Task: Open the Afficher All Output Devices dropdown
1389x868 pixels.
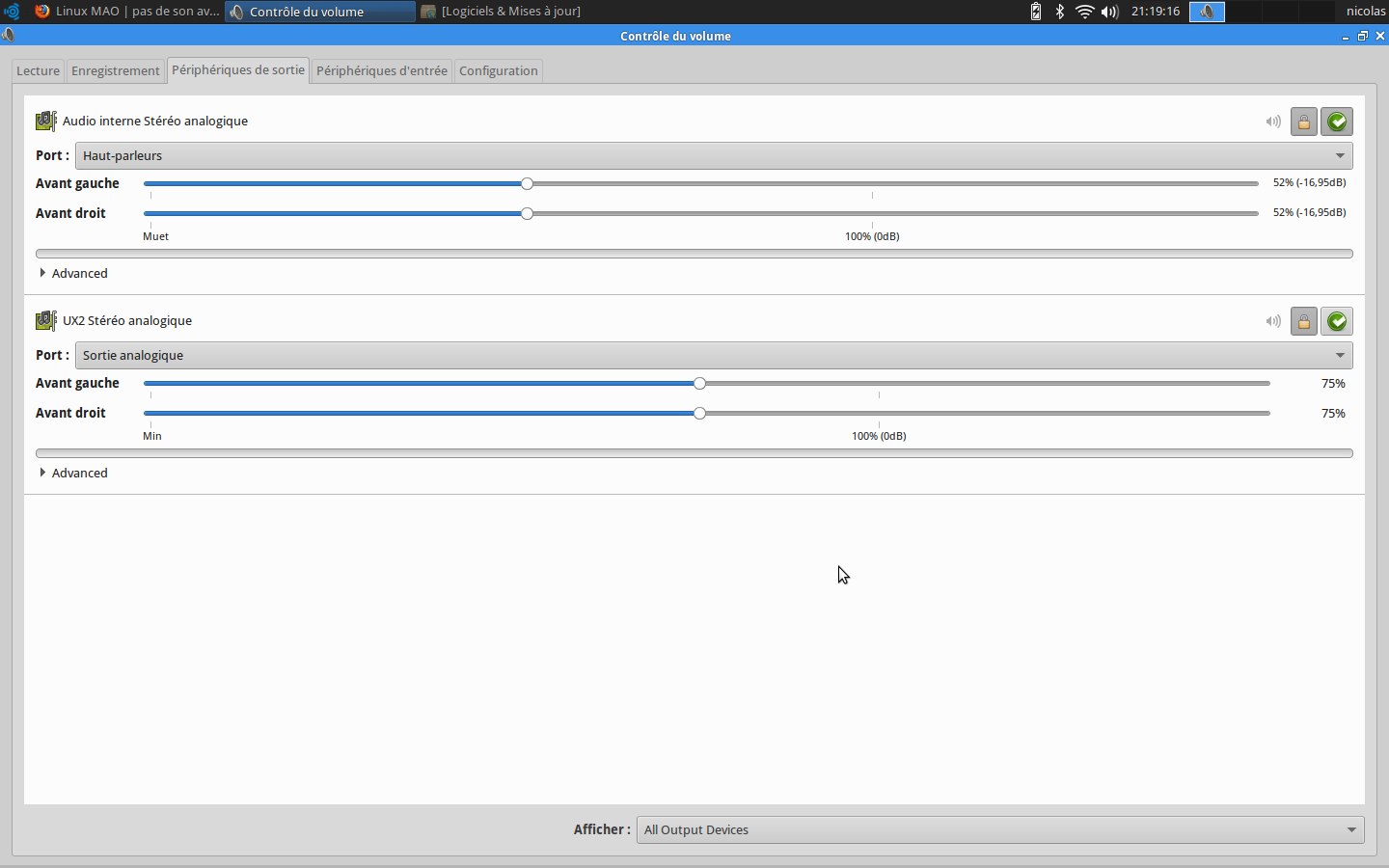Action: [1000, 829]
